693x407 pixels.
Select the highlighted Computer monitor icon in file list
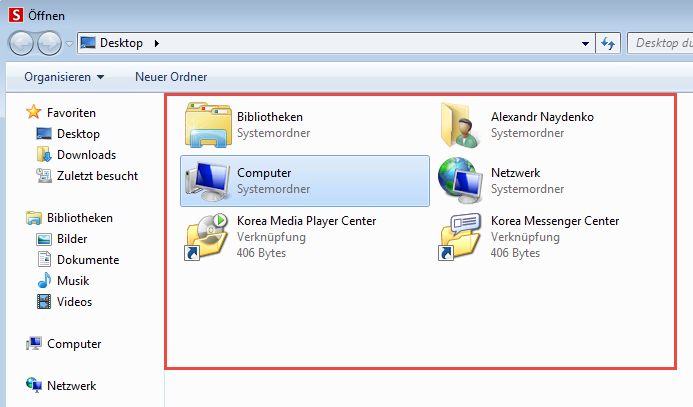click(208, 181)
